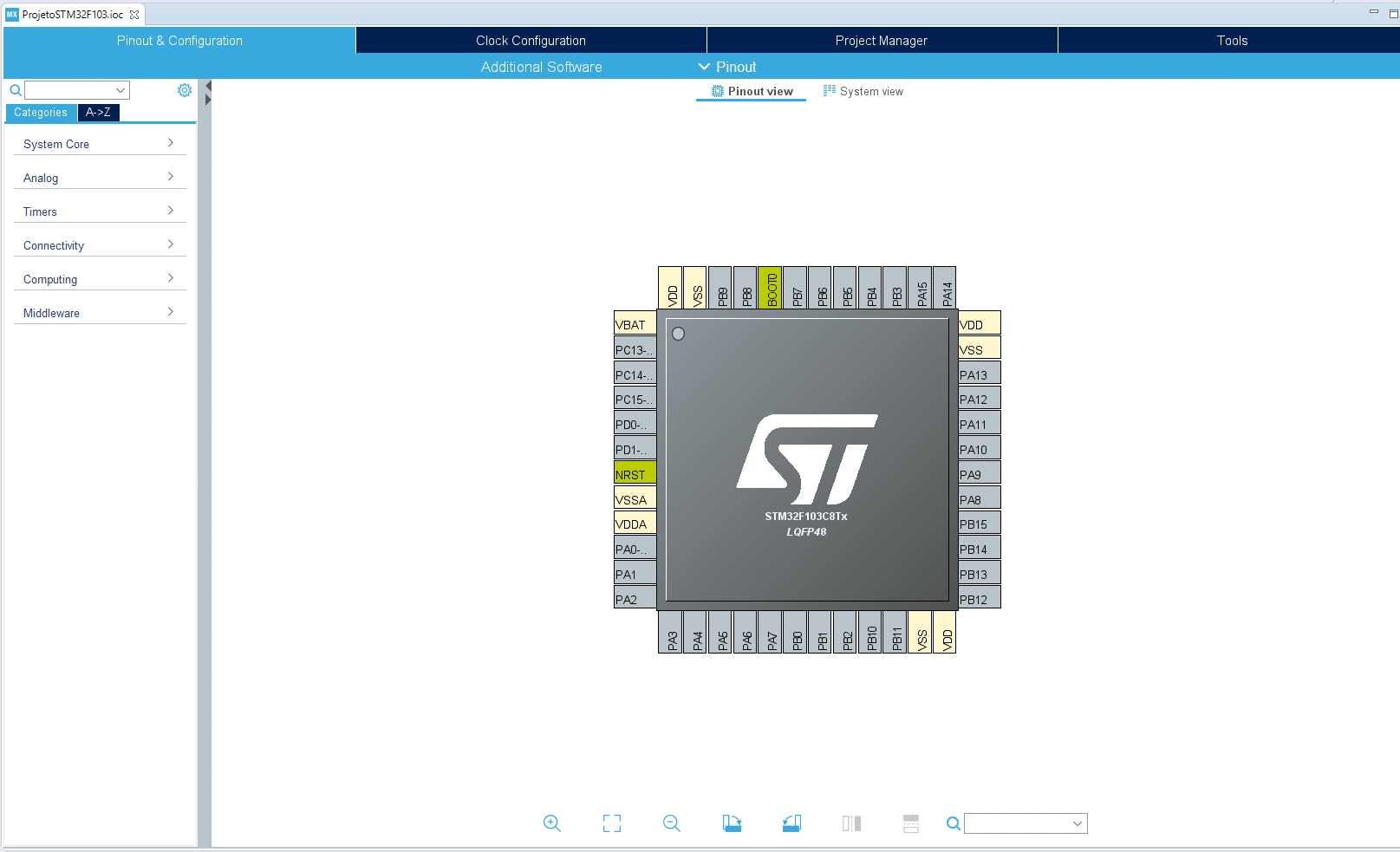
Task: Select the PC14 pin
Action: click(x=635, y=374)
